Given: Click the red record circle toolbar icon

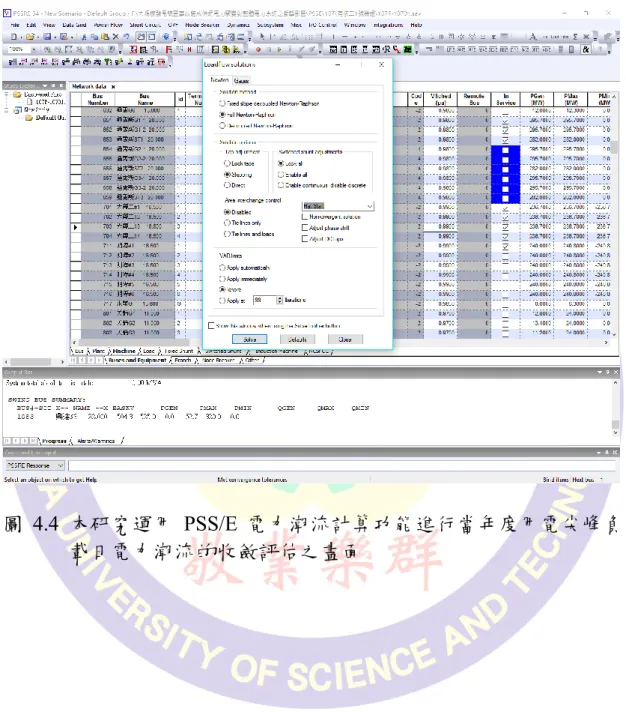Looking at the screenshot, I should coord(258,49).
